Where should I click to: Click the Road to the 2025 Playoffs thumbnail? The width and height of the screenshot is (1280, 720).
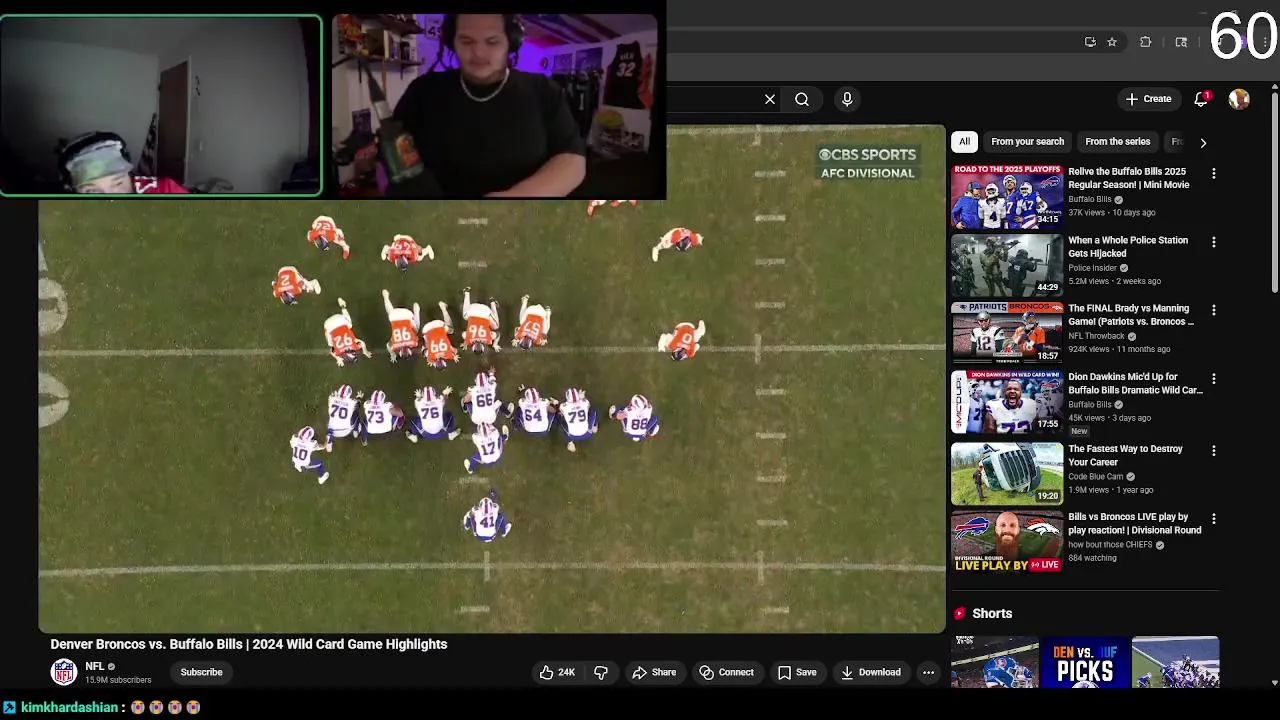tap(1007, 197)
